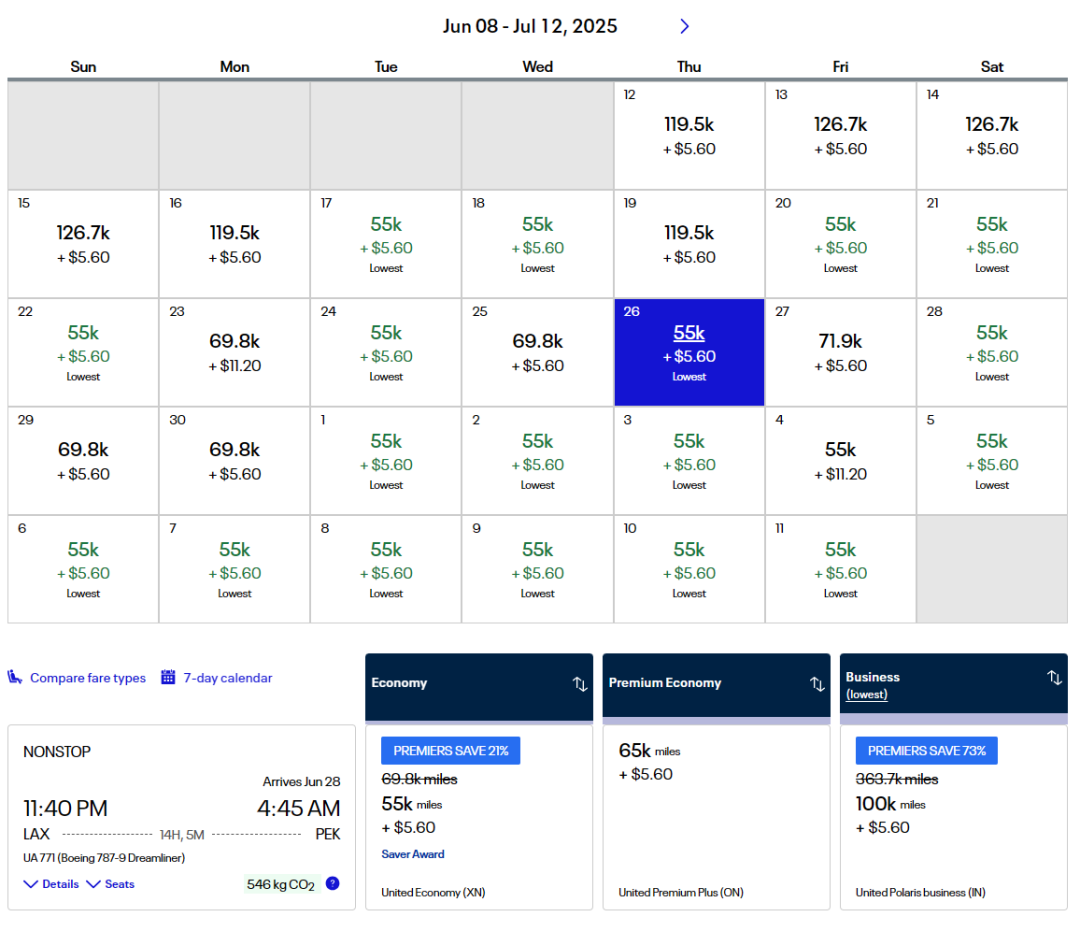Sort Business column with arrows icon

point(1053,678)
